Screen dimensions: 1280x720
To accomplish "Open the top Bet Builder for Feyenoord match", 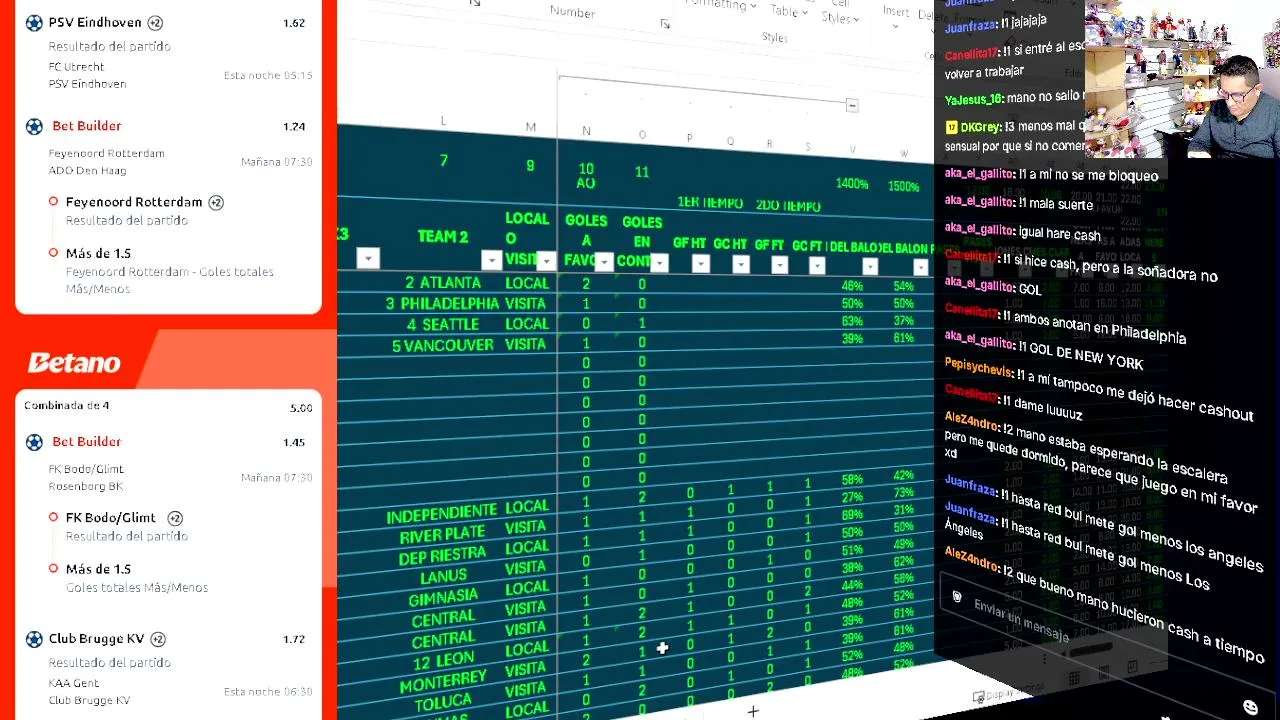I will (87, 126).
